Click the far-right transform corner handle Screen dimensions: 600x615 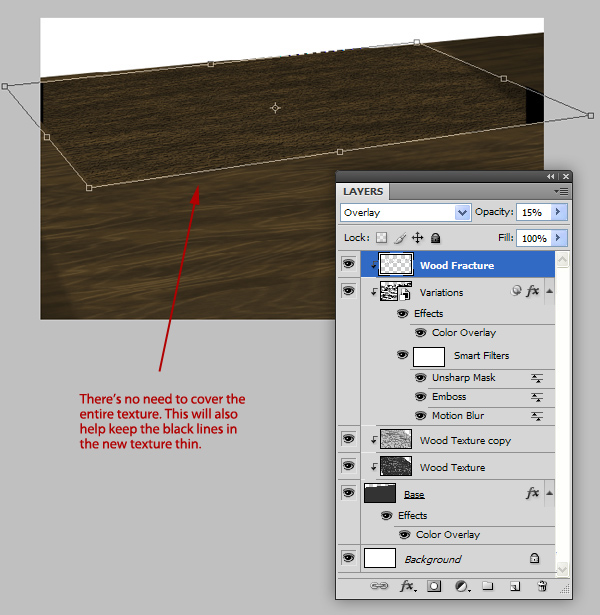tap(591, 115)
